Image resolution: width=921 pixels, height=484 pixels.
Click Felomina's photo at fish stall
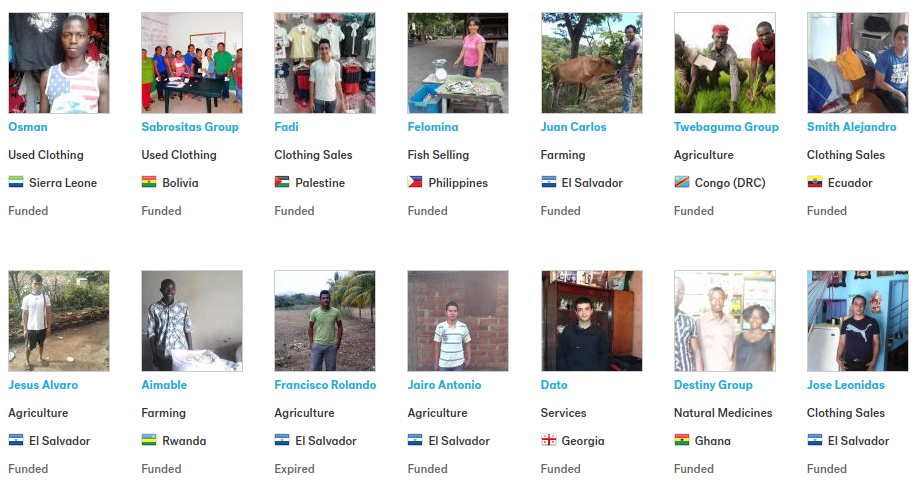click(x=458, y=63)
